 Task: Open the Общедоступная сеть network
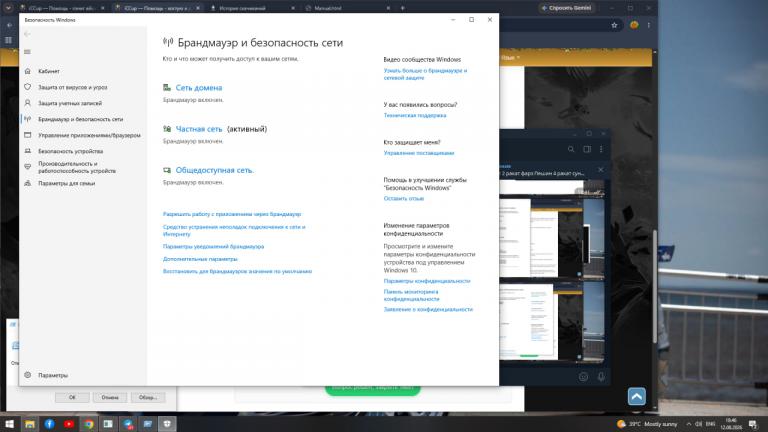pyautogui.click(x=215, y=170)
